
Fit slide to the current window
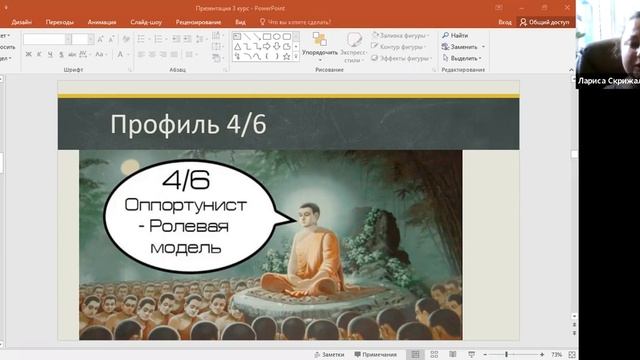coord(572,354)
